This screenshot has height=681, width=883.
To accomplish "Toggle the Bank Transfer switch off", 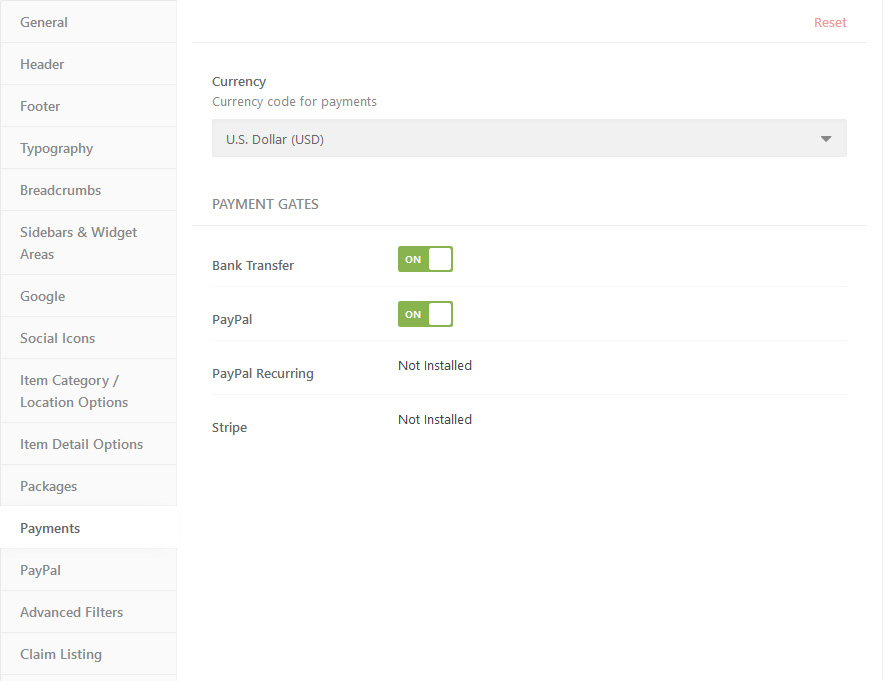I will 425,259.
